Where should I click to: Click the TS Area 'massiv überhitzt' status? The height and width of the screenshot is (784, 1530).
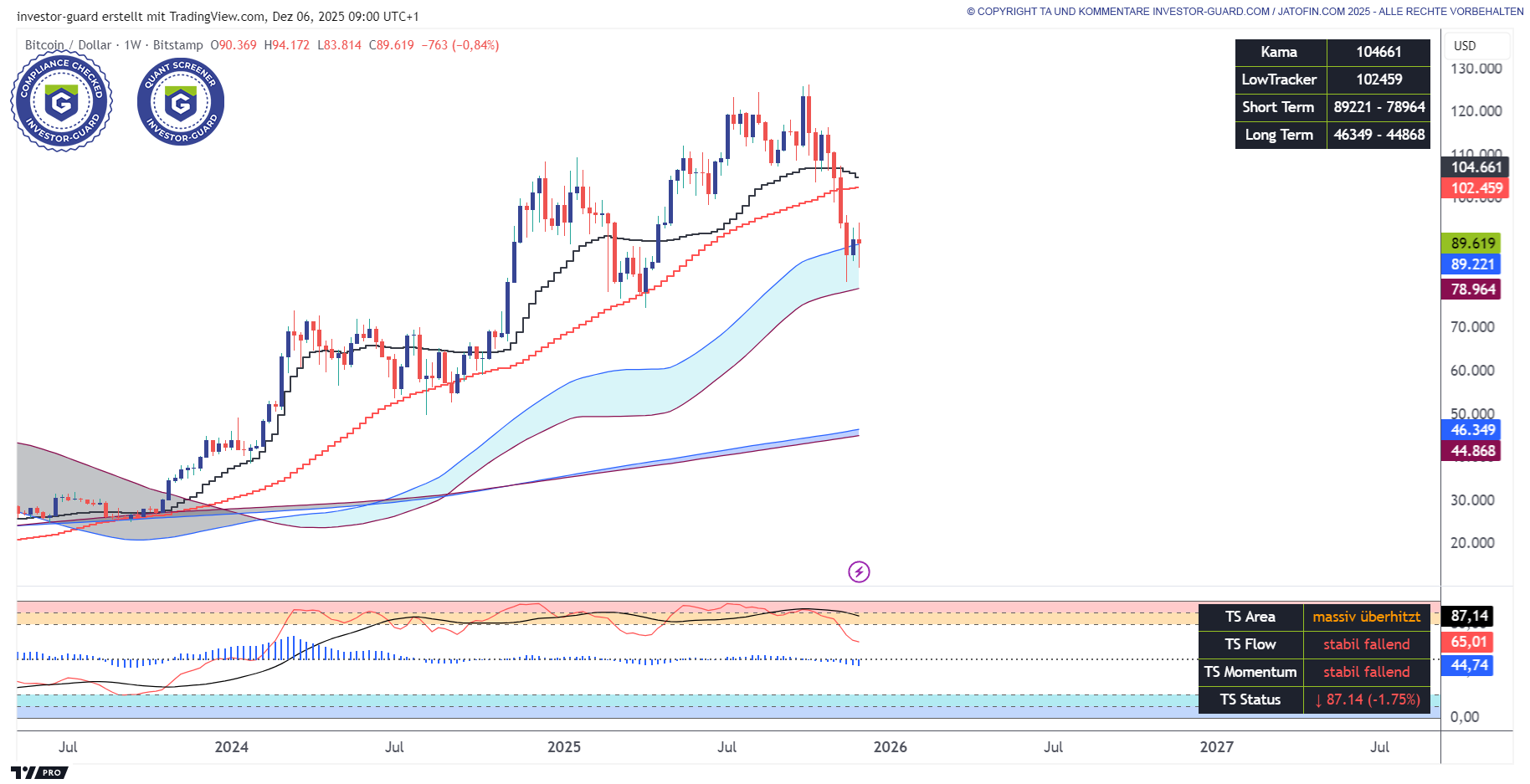(x=1366, y=617)
